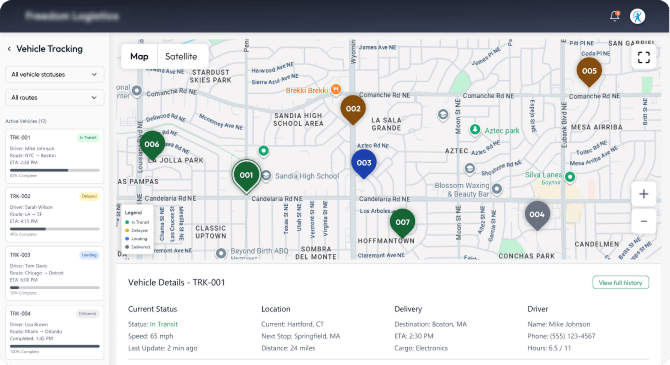The image size is (670, 365).
Task: Select map marker 003
Action: [364, 164]
